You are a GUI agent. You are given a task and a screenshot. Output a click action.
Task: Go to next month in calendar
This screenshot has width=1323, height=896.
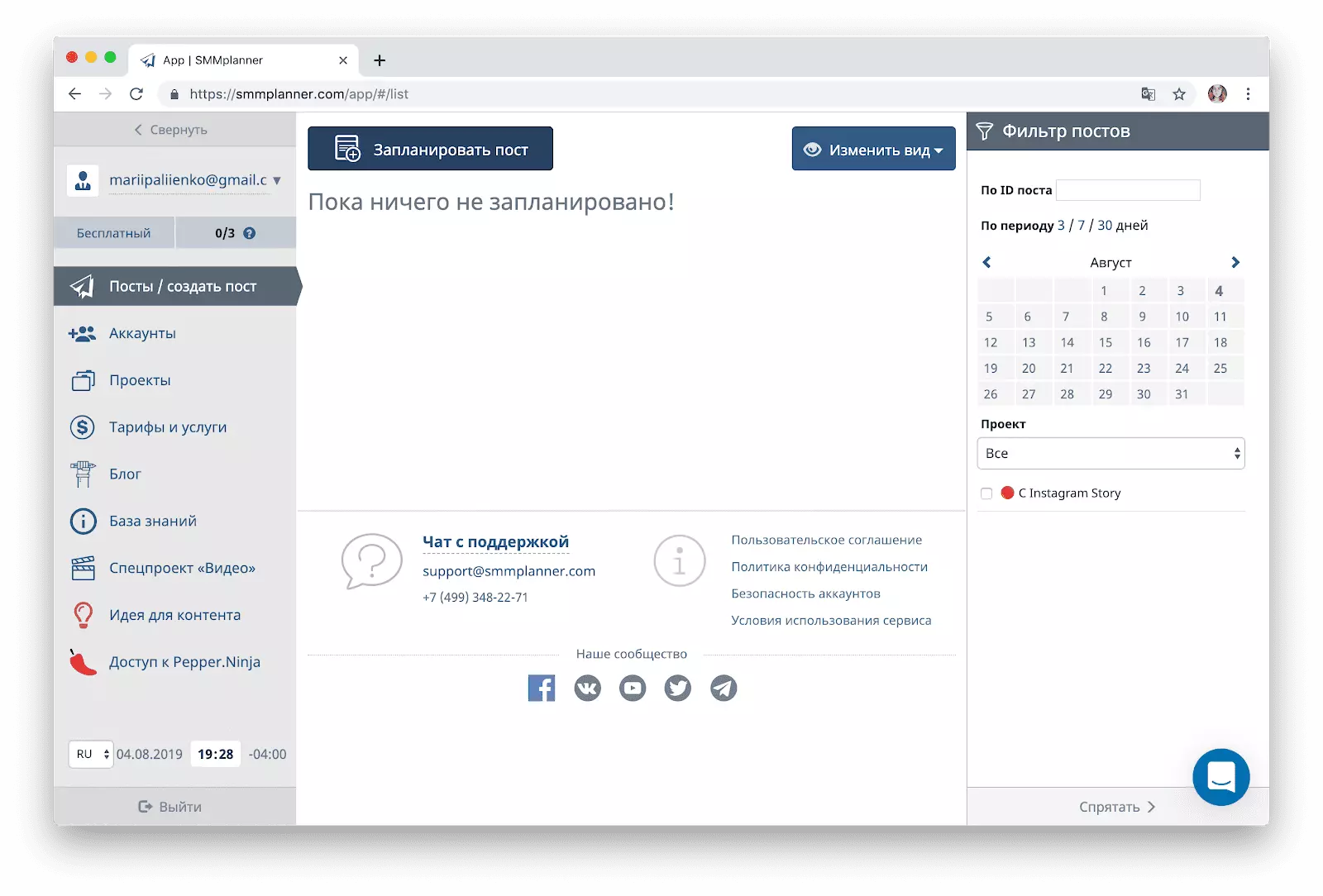pyautogui.click(x=1235, y=263)
